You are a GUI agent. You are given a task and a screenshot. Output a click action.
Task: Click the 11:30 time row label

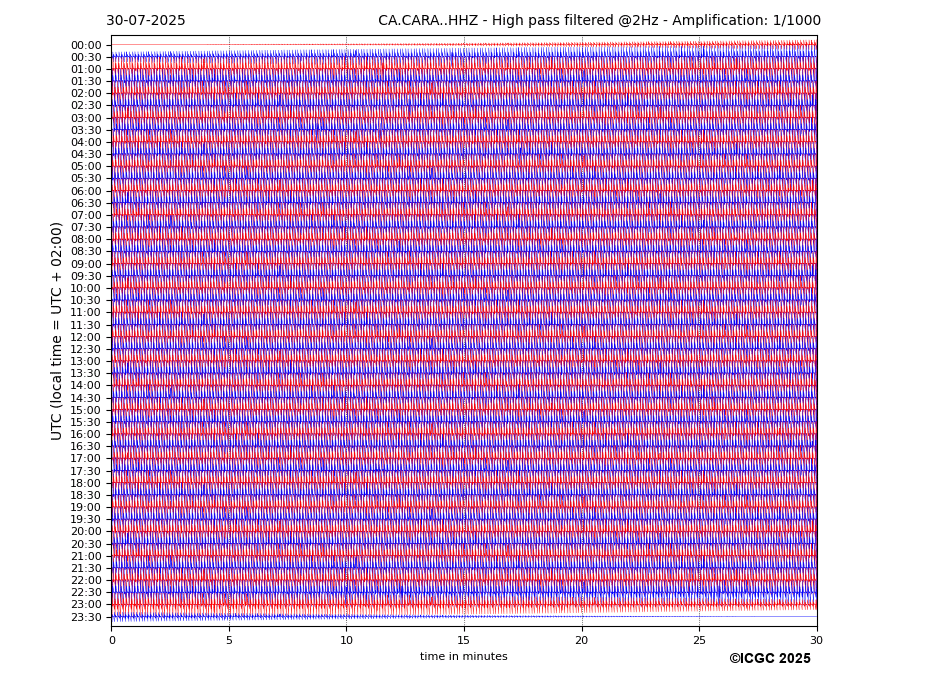pyautogui.click(x=86, y=325)
